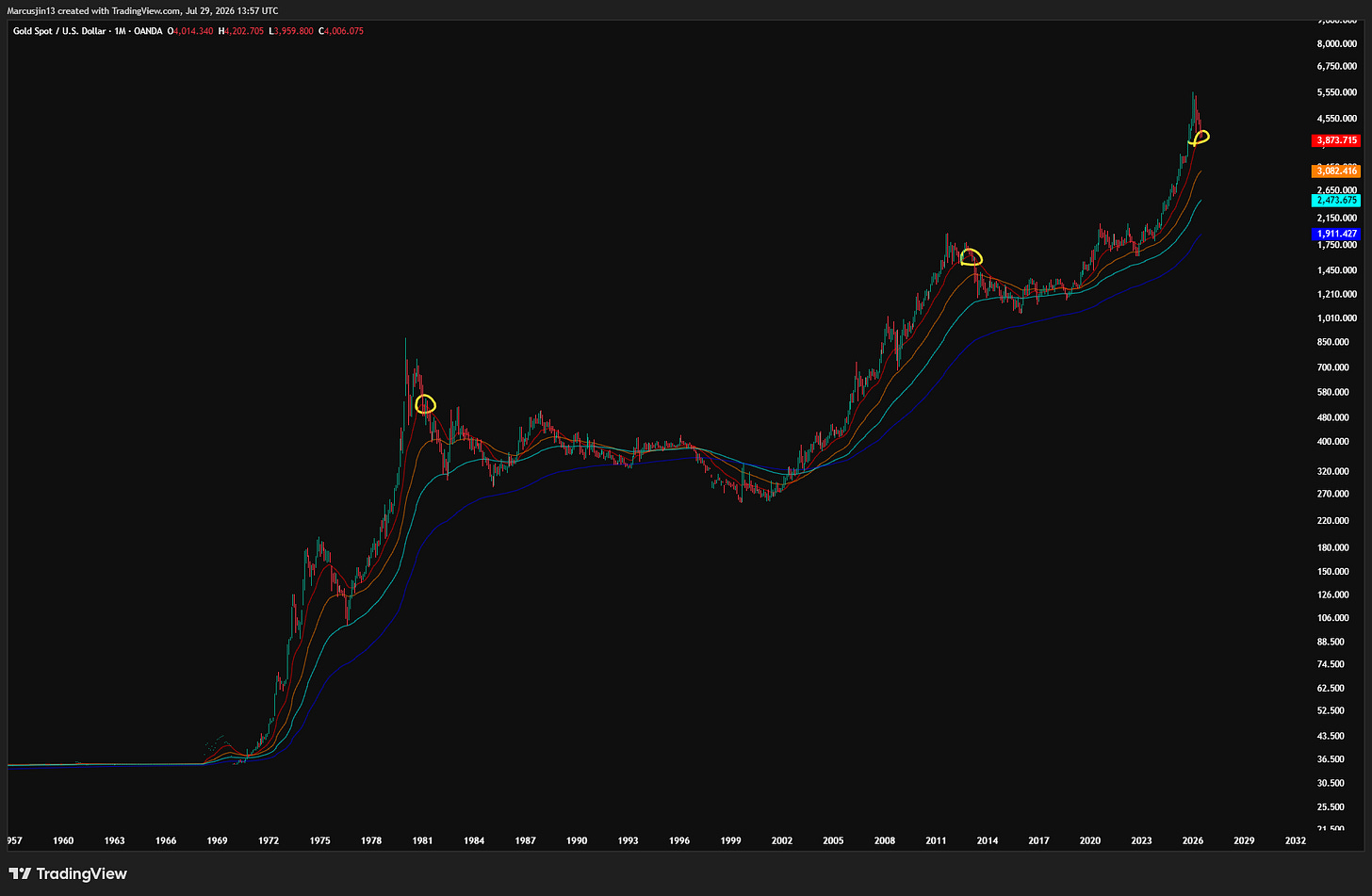The image size is (1372, 896).
Task: Click the 1,450.000 price axis label
Action: click(1337, 270)
